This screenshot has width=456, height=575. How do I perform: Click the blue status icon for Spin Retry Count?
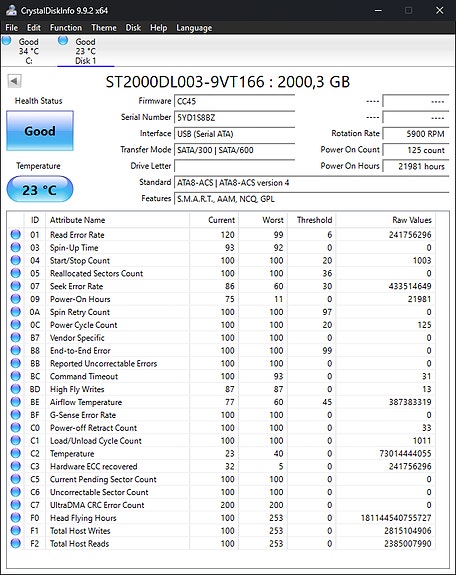16,312
